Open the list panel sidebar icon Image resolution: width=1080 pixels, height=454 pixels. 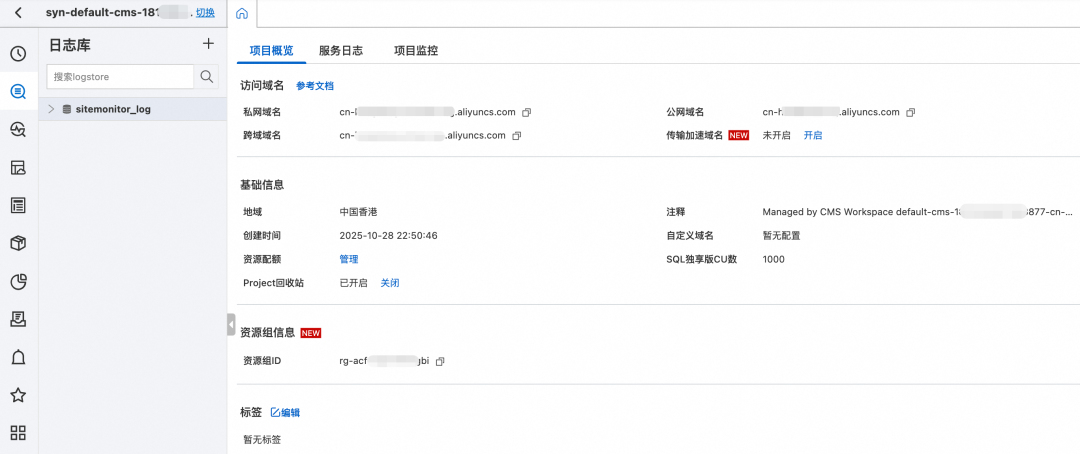tap(19, 205)
